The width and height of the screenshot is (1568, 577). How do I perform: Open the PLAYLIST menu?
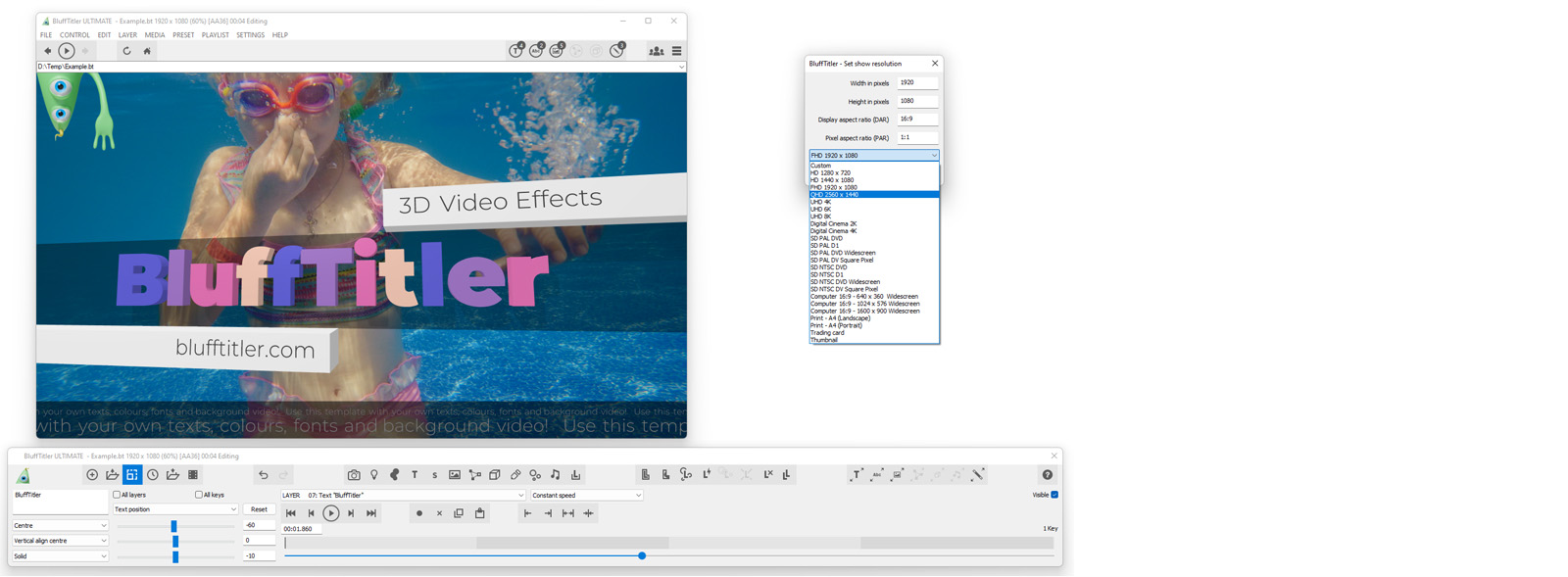click(x=216, y=35)
